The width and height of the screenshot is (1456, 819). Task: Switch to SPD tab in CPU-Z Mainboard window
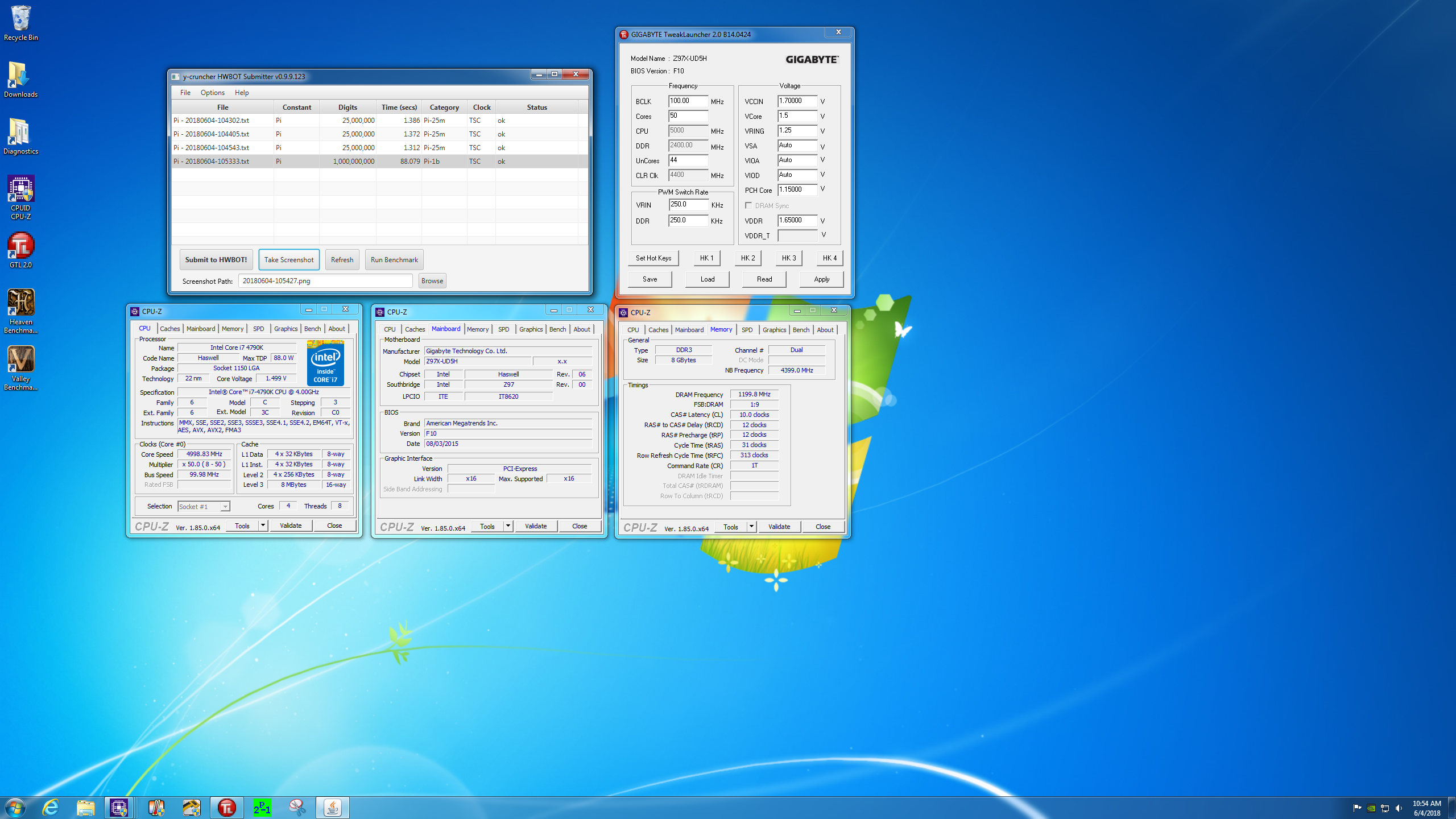point(503,329)
